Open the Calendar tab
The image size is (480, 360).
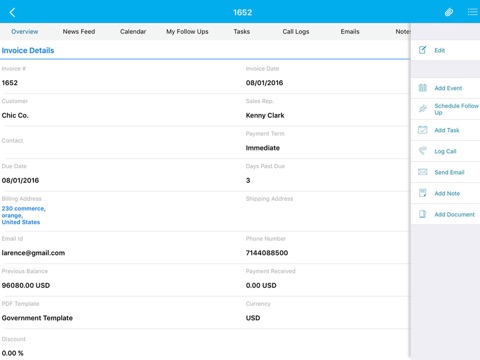133,32
